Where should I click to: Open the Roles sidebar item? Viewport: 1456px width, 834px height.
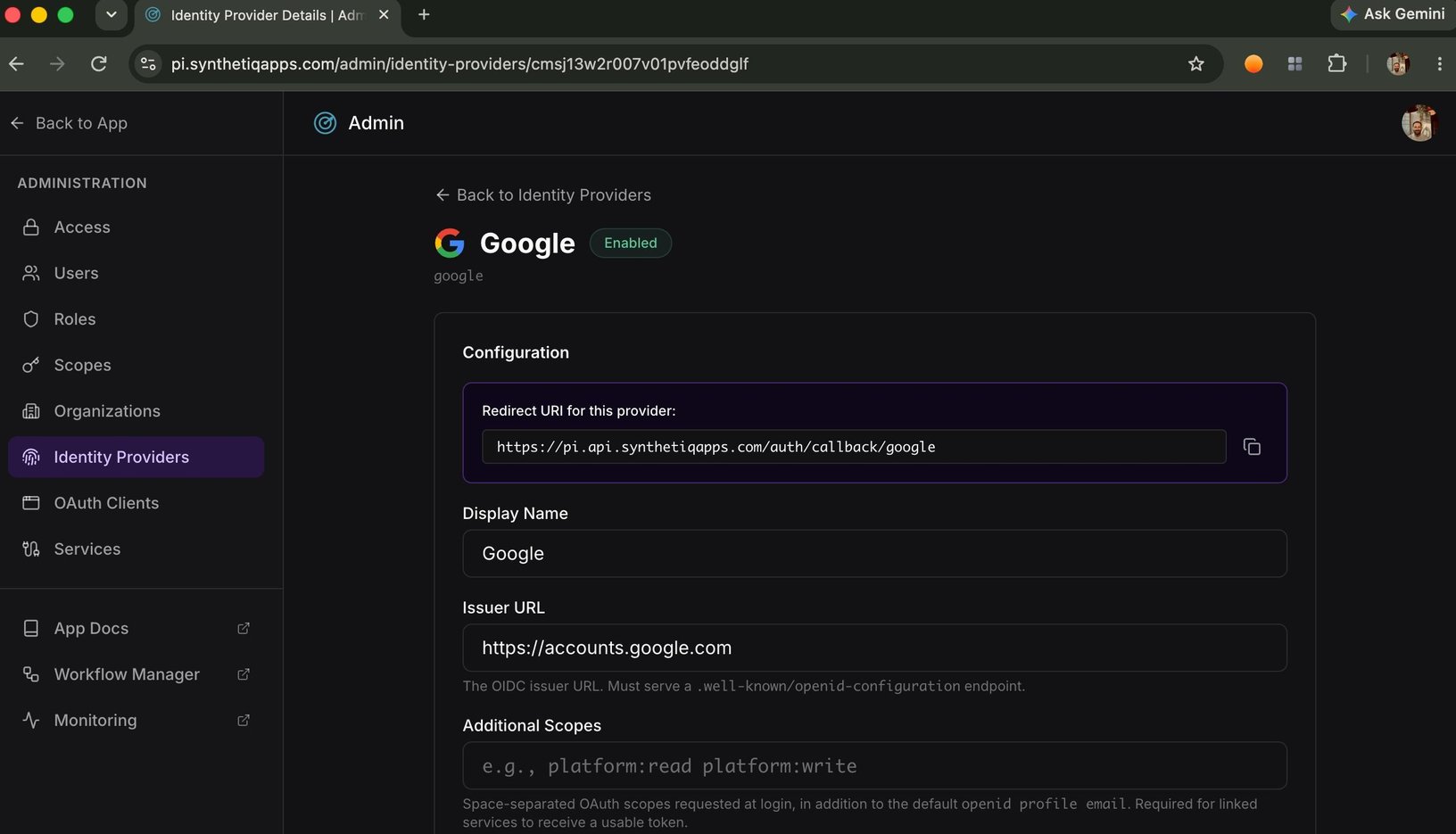coord(136,319)
